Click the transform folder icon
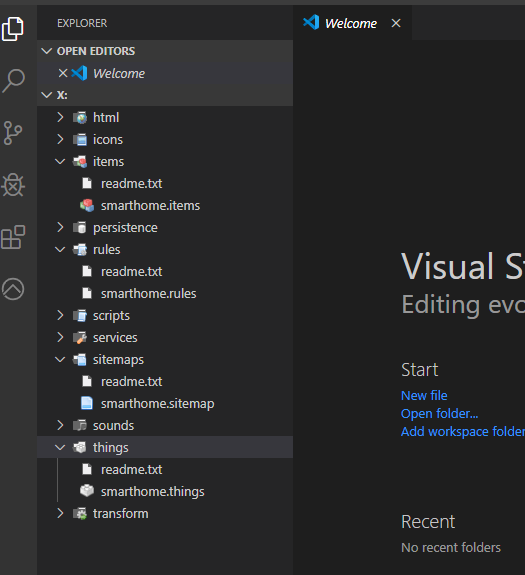This screenshot has height=575, width=525. 80,514
